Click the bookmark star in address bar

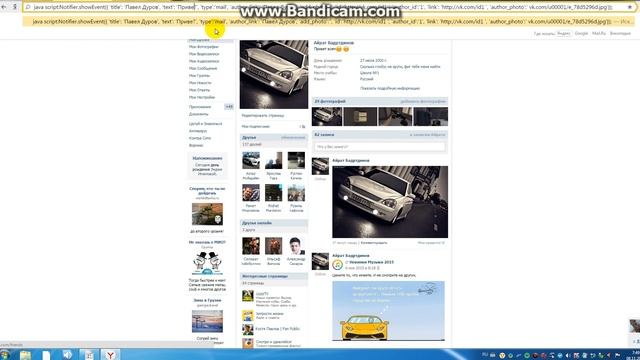pyautogui.click(x=630, y=7)
